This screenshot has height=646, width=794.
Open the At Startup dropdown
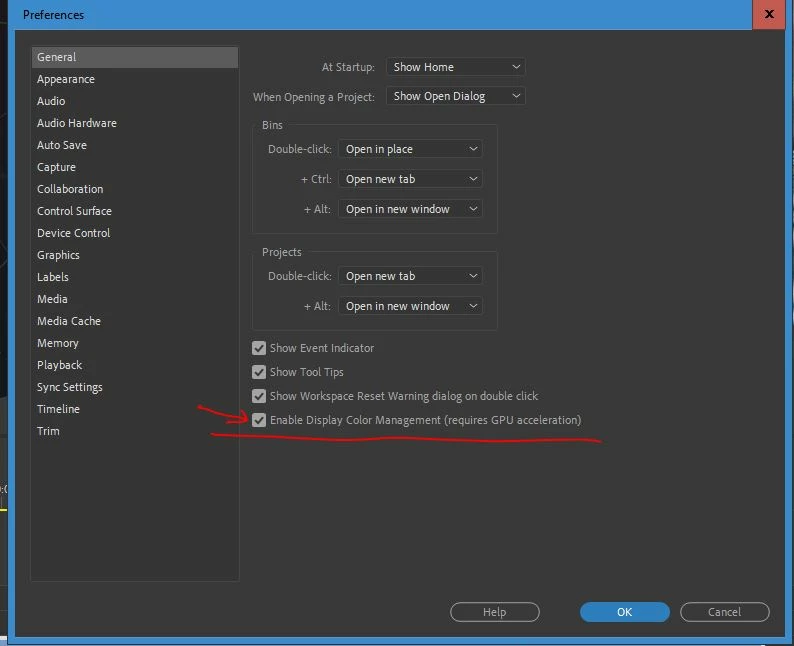coord(456,67)
